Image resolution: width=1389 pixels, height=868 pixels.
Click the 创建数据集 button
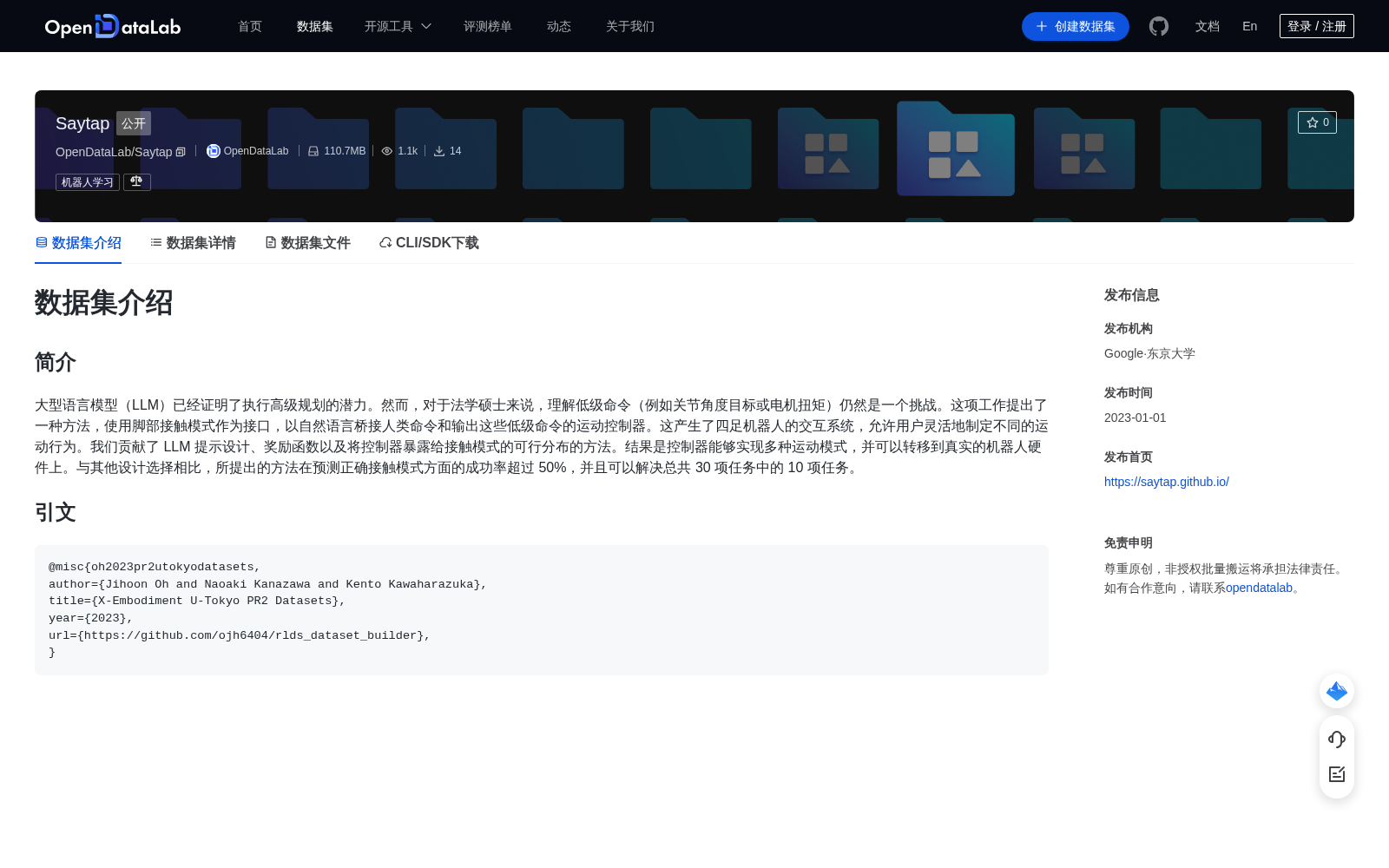[x=1076, y=26]
